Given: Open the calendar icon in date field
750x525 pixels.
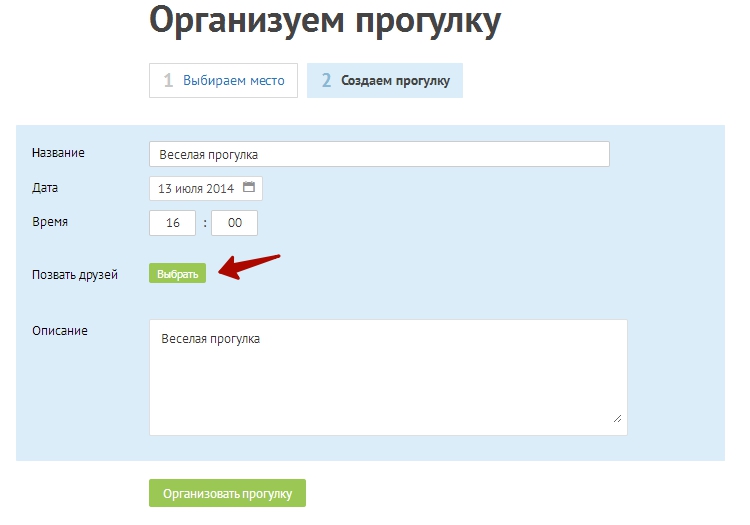Looking at the screenshot, I should (249, 188).
